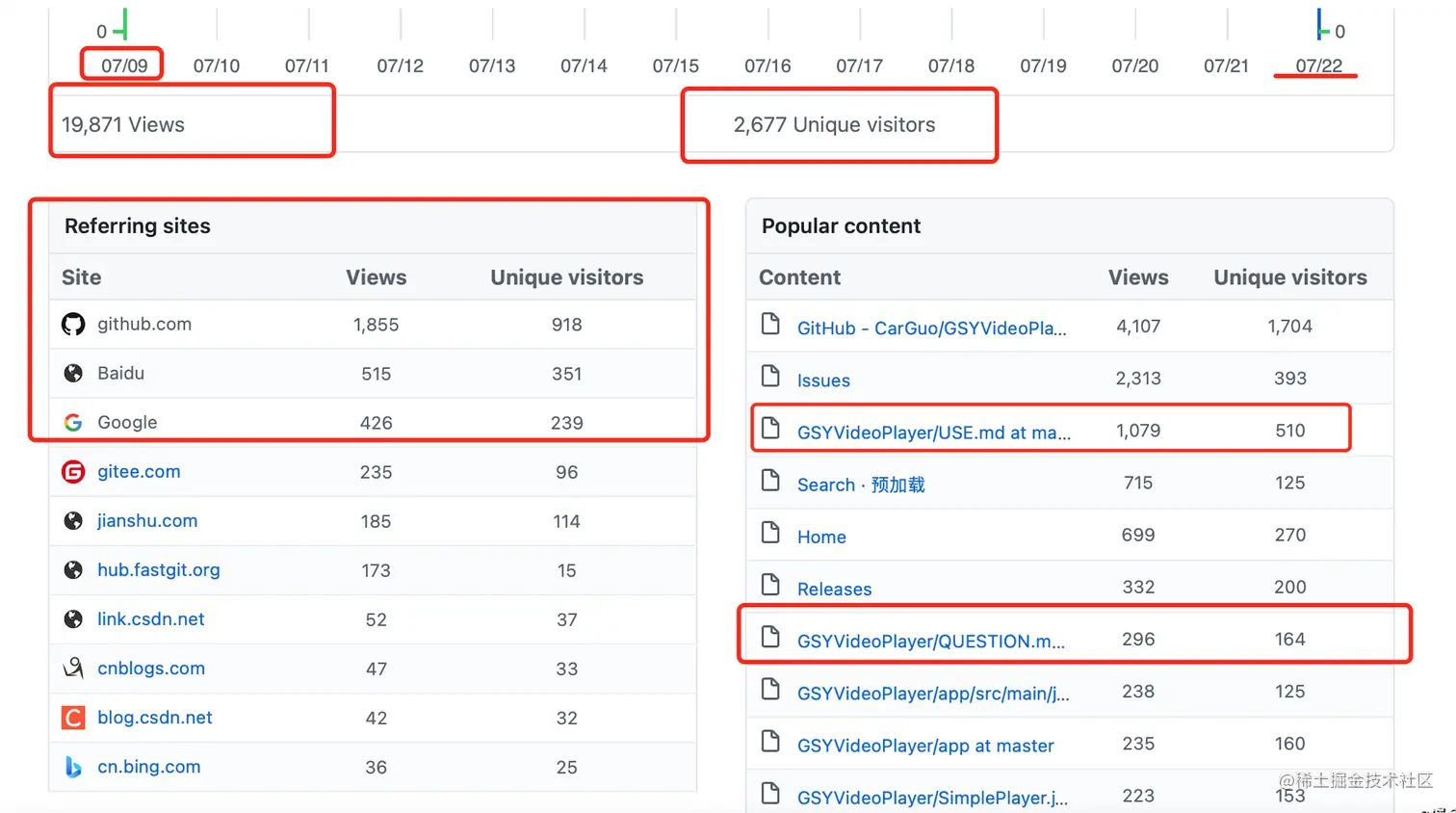The width and height of the screenshot is (1456, 813).
Task: Click the file icon beside Home
Action: coord(770,532)
